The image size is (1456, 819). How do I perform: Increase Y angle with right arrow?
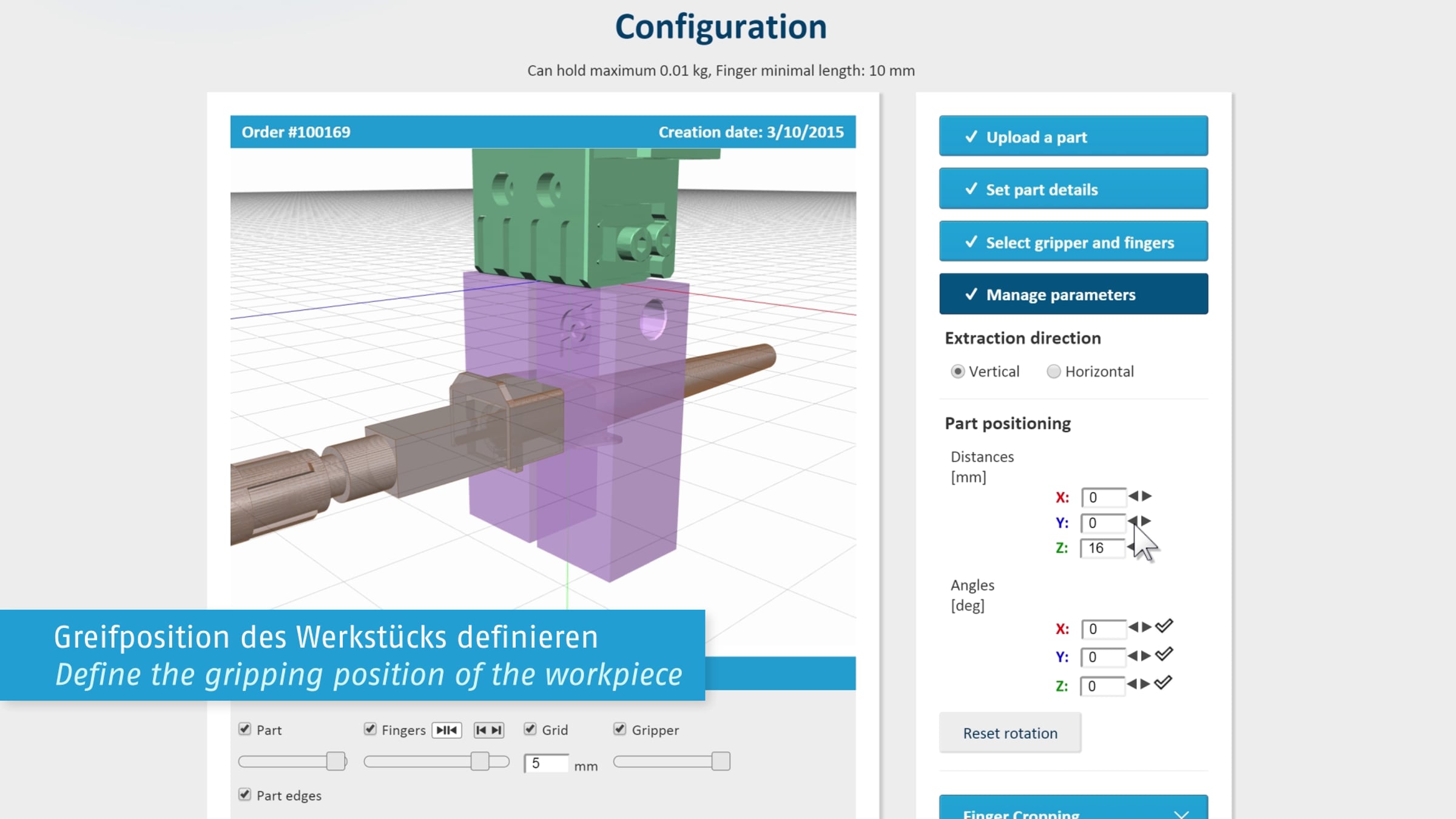(x=1145, y=655)
